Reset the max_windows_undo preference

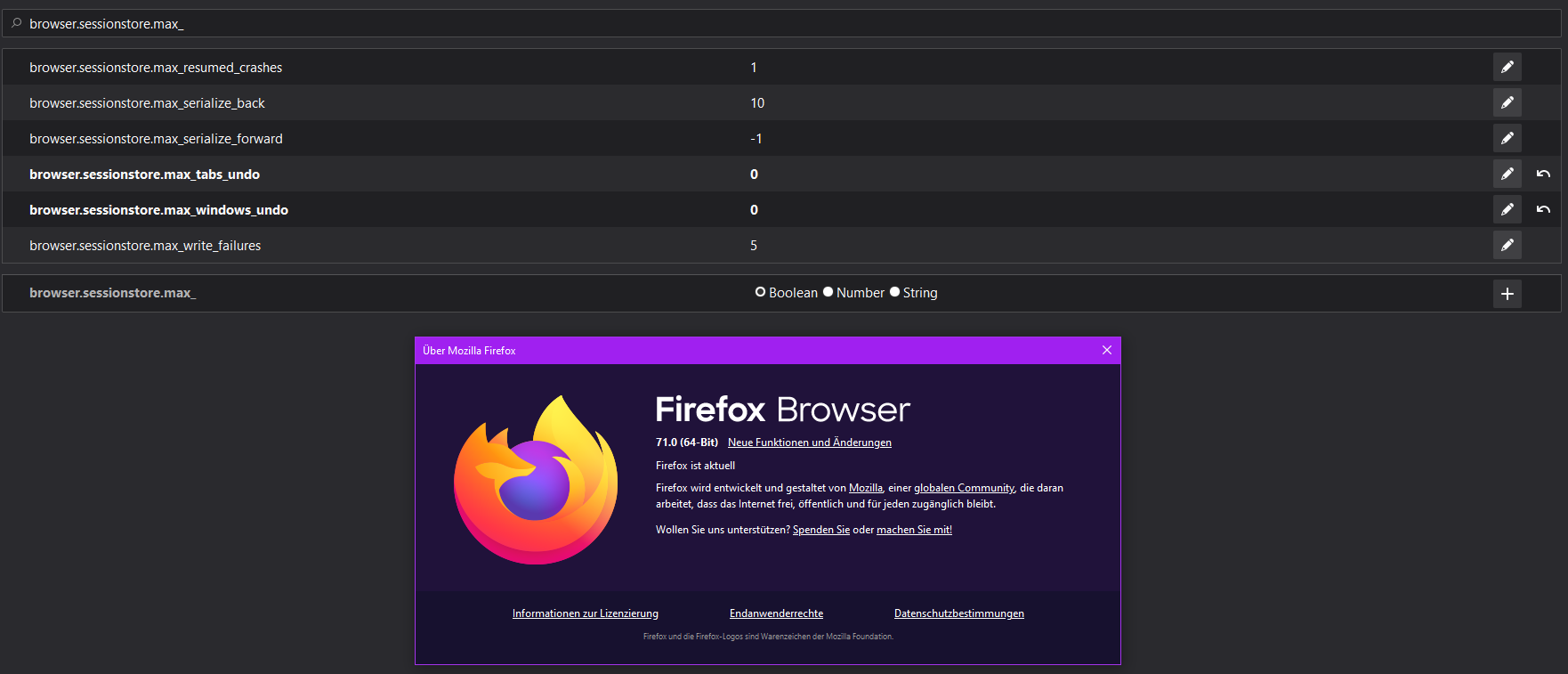(1543, 209)
